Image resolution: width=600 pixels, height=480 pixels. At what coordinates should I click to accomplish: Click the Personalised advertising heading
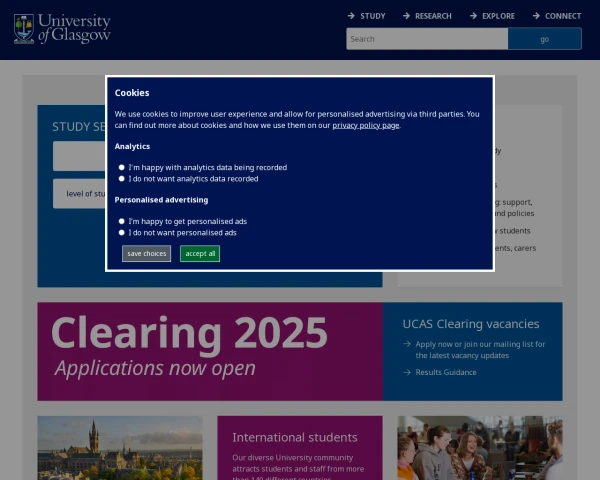click(161, 200)
